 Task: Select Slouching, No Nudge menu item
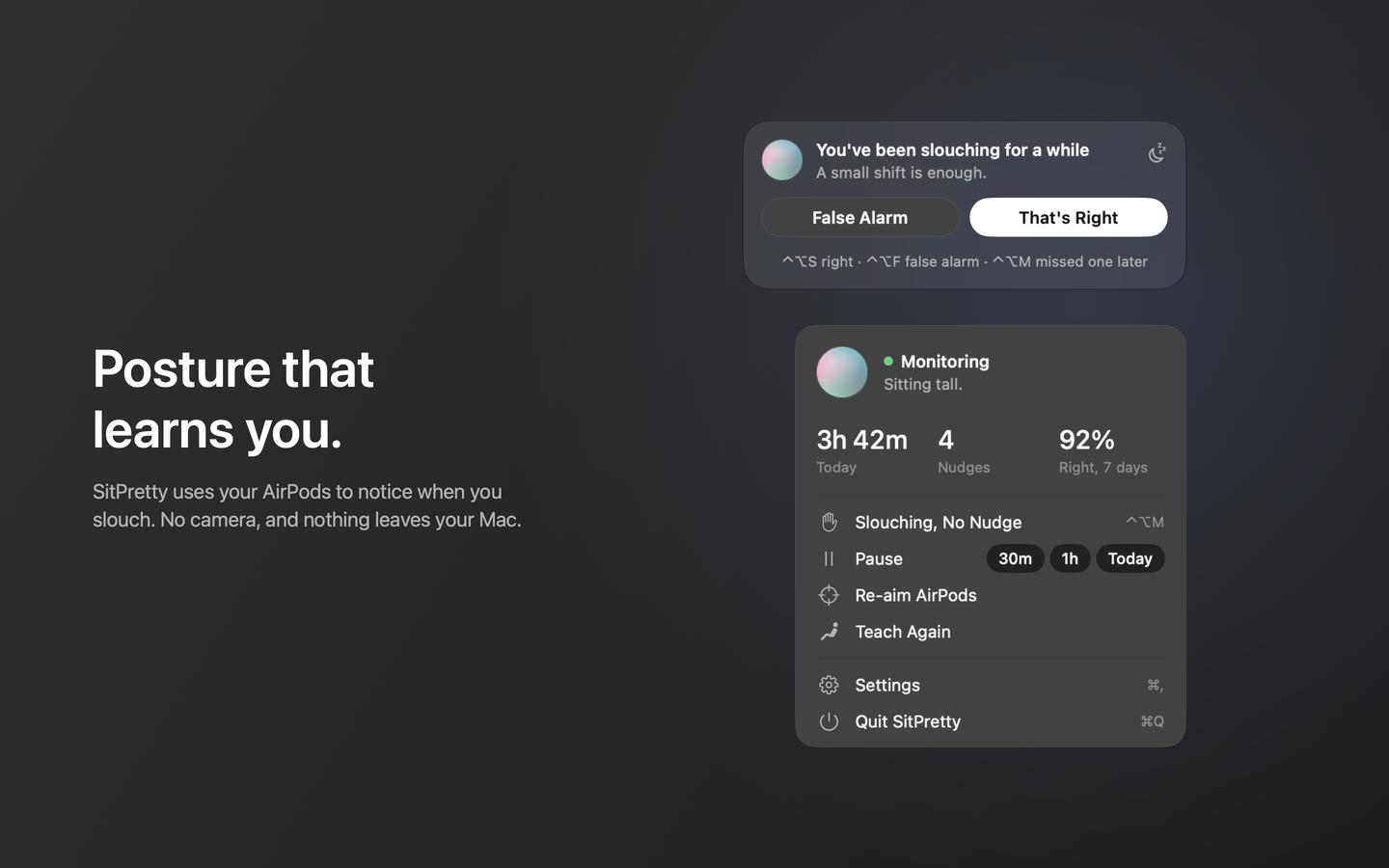click(x=991, y=522)
